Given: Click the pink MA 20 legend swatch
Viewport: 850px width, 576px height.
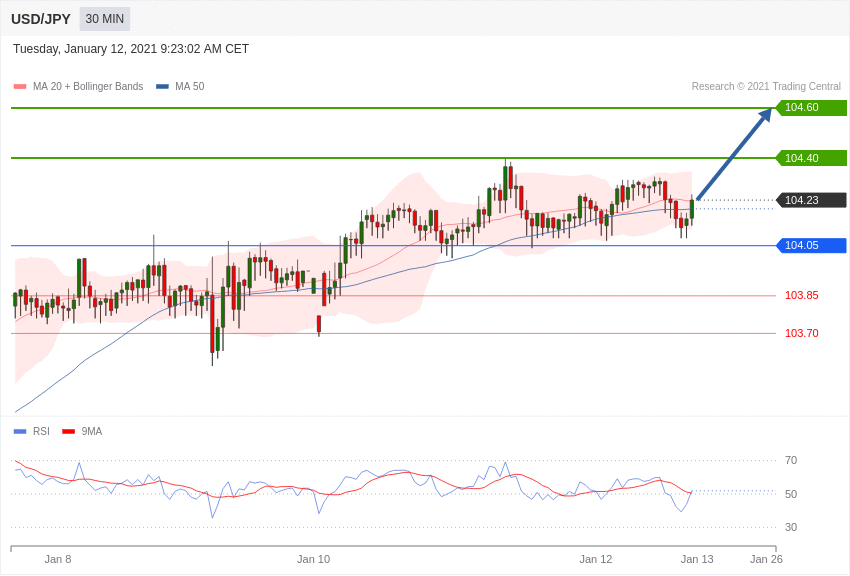Looking at the screenshot, I should pyautogui.click(x=20, y=86).
